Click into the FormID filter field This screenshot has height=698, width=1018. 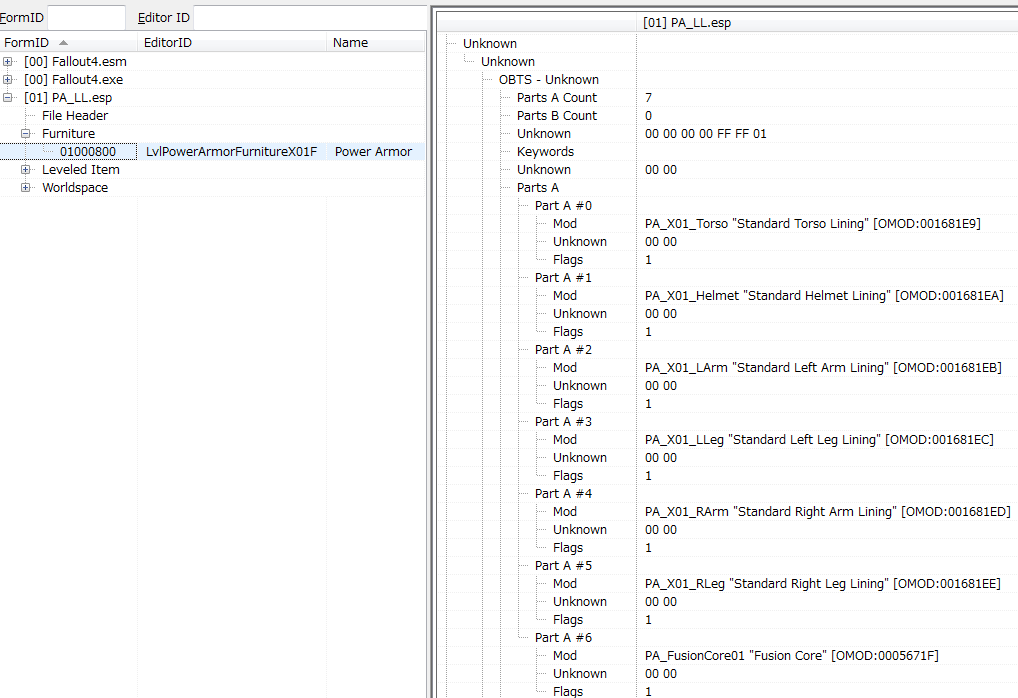86,18
